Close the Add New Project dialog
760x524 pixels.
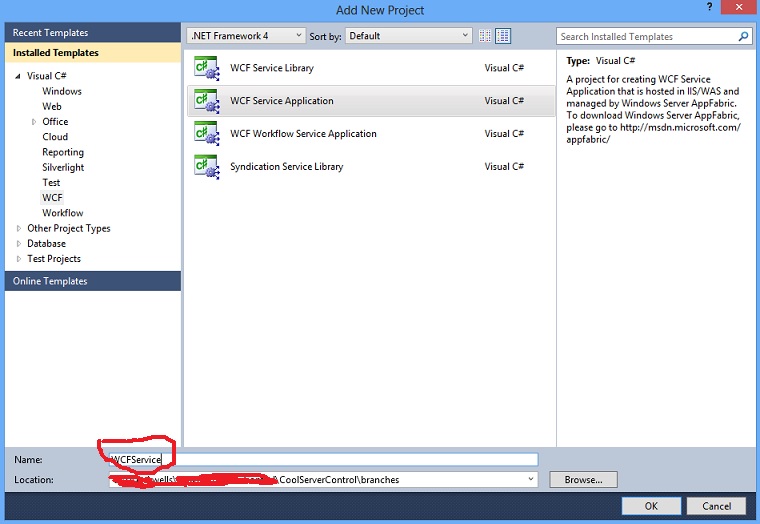point(739,7)
